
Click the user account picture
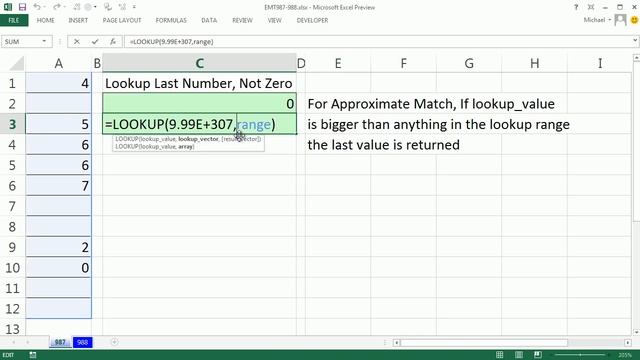tap(620, 20)
